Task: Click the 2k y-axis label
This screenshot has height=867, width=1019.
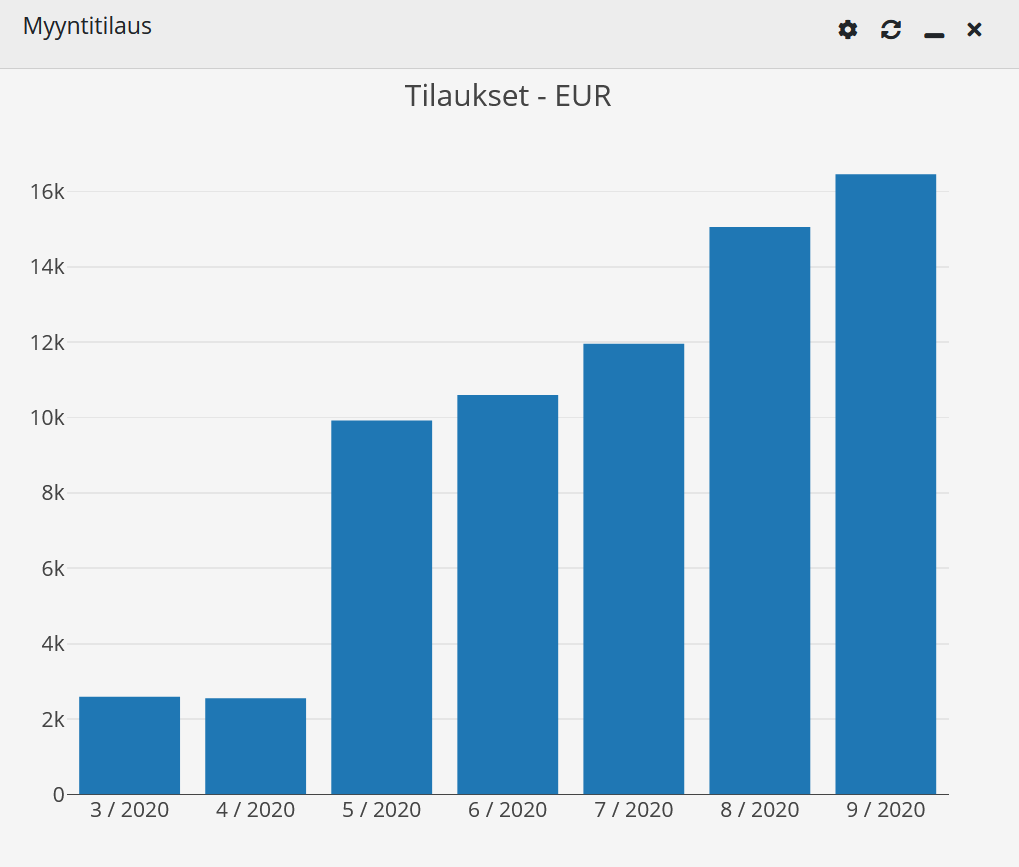Action: [x=52, y=720]
